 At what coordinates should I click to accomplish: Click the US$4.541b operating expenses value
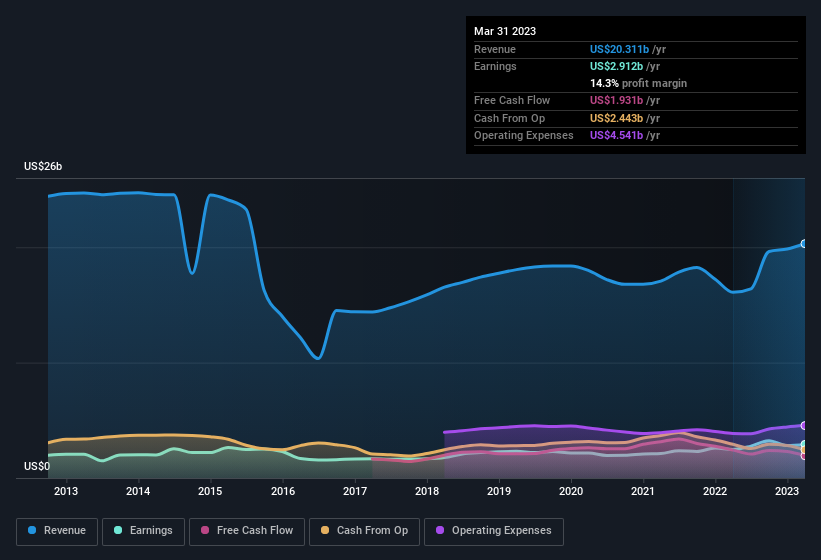(616, 136)
